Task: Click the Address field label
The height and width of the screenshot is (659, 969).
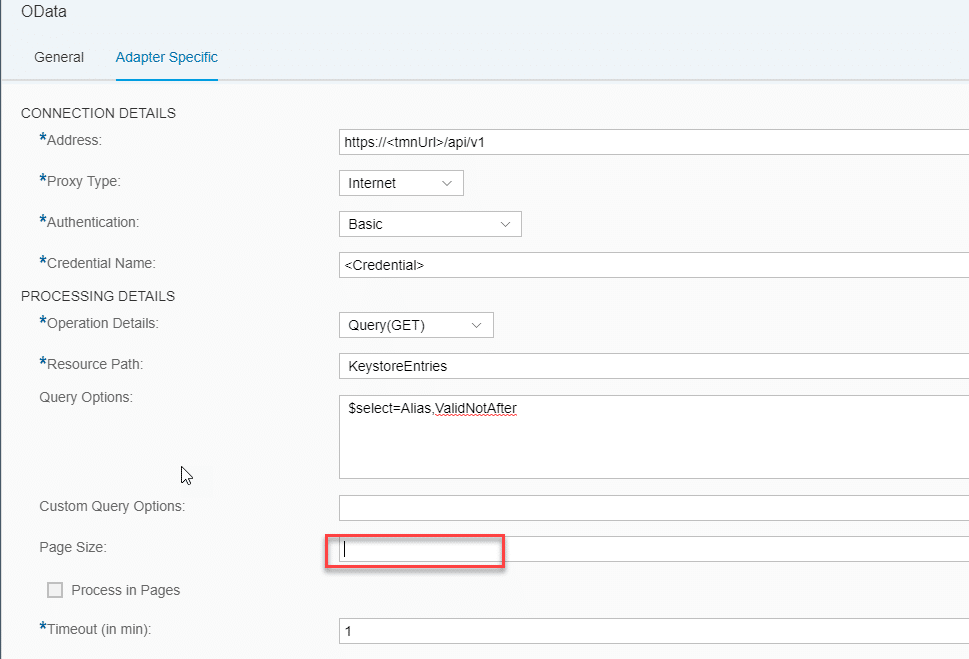Action: point(74,140)
